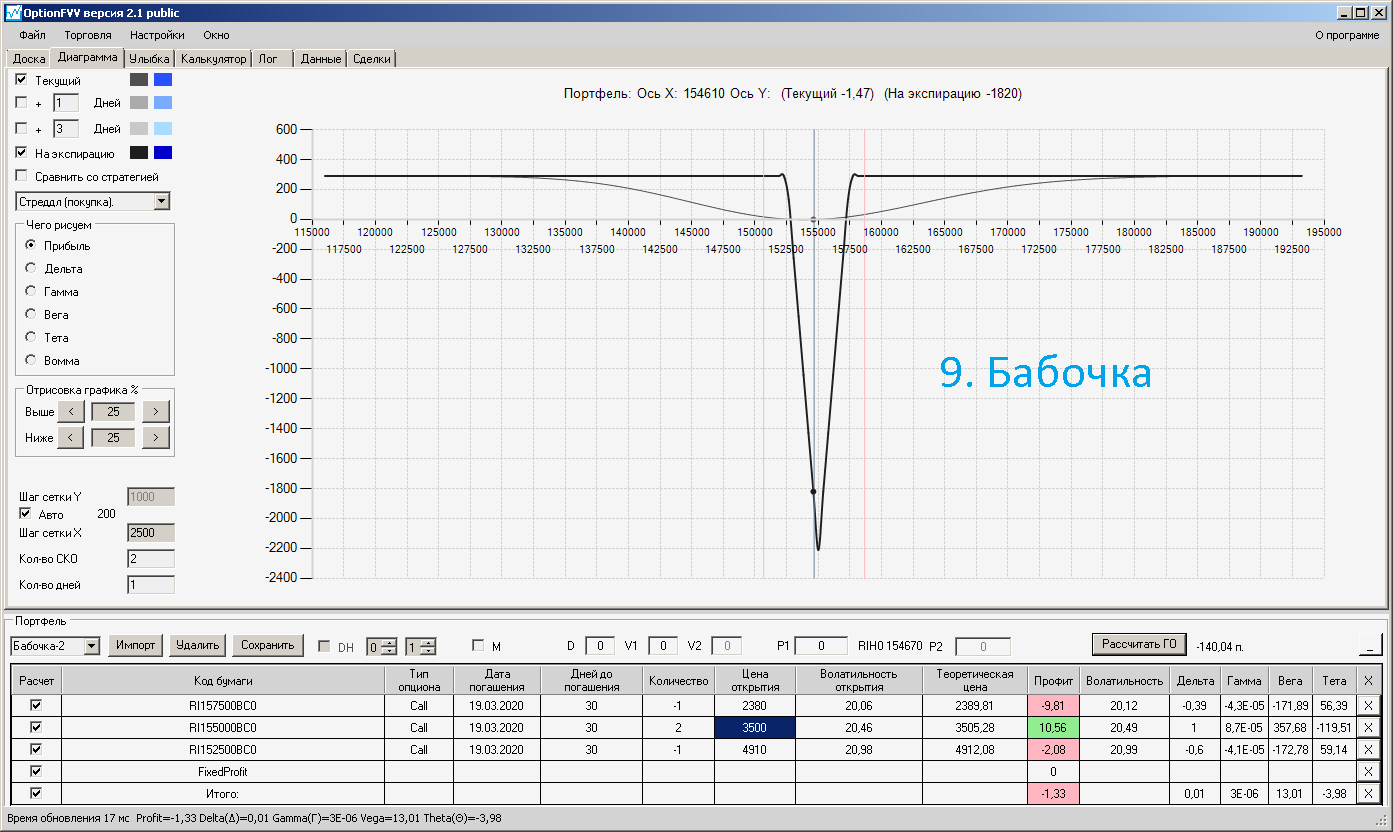Click the 'Сохранить' button
Screen dimensions: 1393x832
pyautogui.click(x=268, y=645)
